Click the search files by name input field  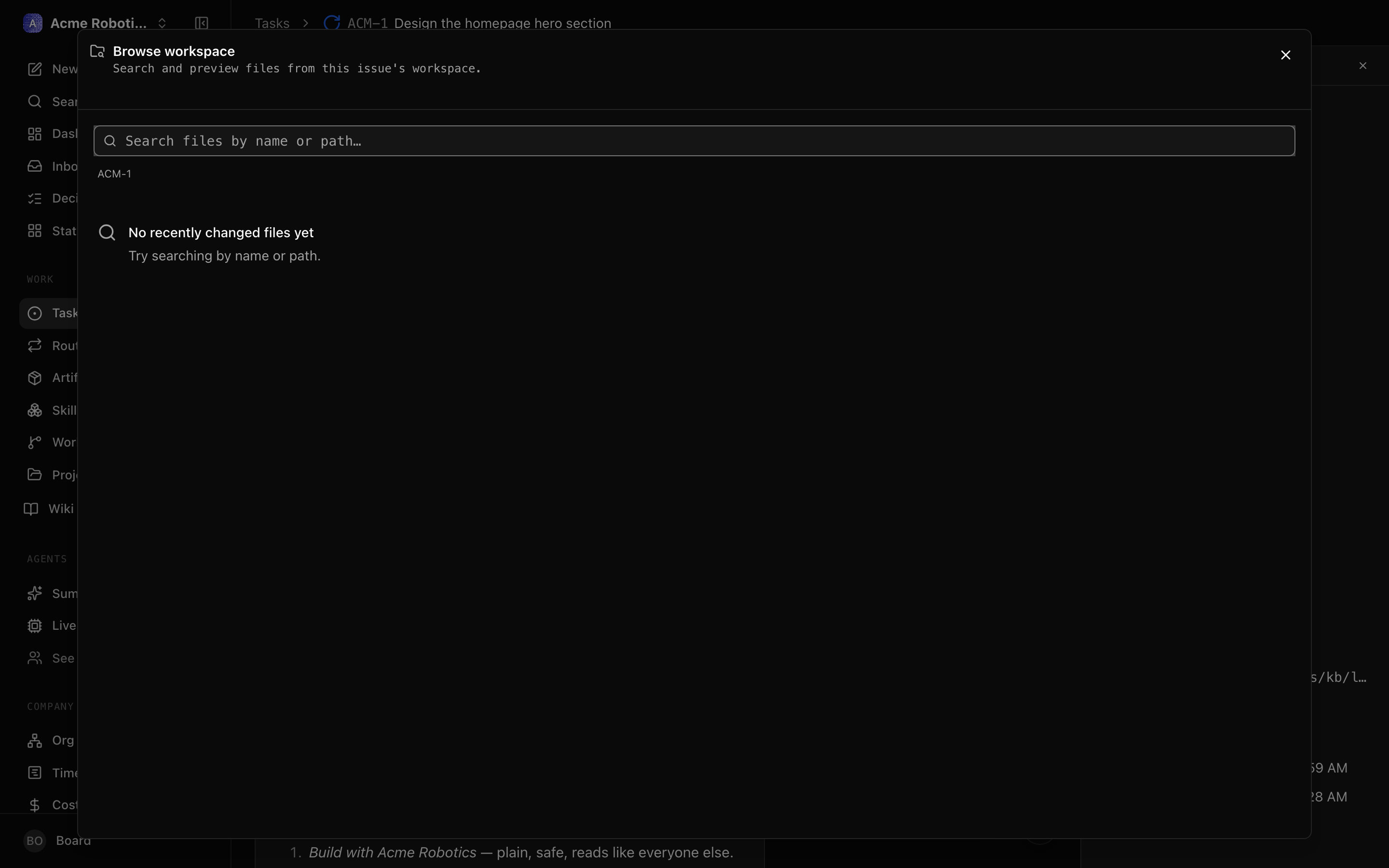coord(694,141)
